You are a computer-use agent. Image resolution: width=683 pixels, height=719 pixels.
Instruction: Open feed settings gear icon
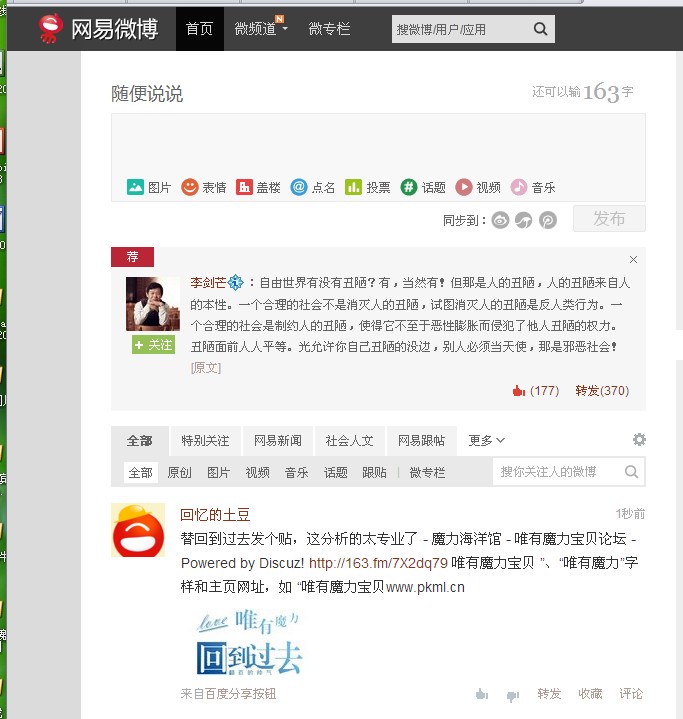(639, 440)
